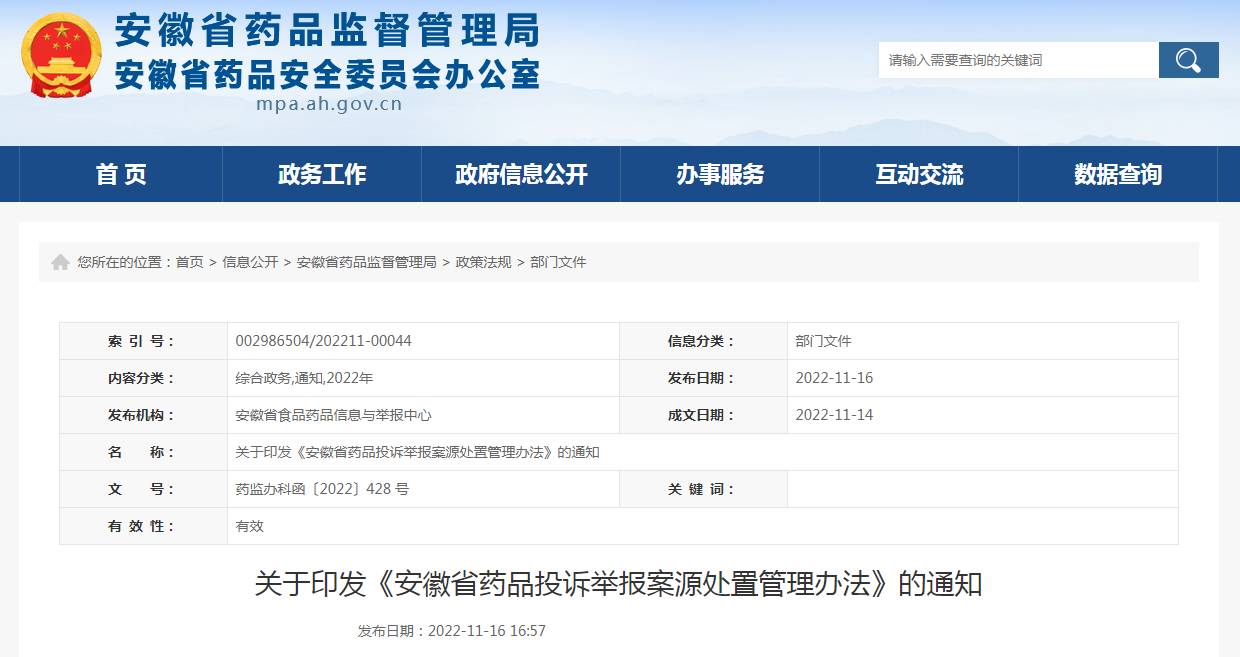Click the mpa.ah.gov.cn domain text

(329, 103)
